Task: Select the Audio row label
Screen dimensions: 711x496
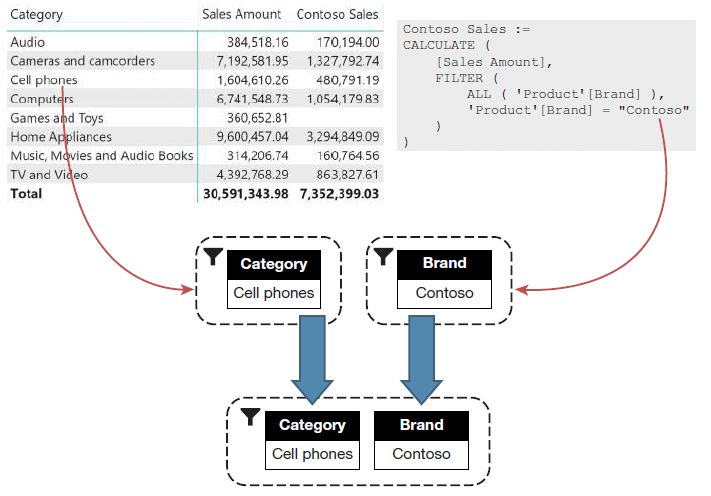Action: [28, 42]
